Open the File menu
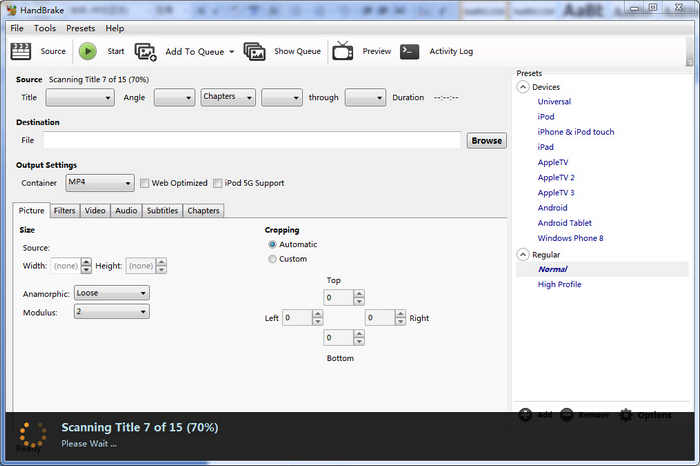This screenshot has height=466, width=700. coord(17,28)
